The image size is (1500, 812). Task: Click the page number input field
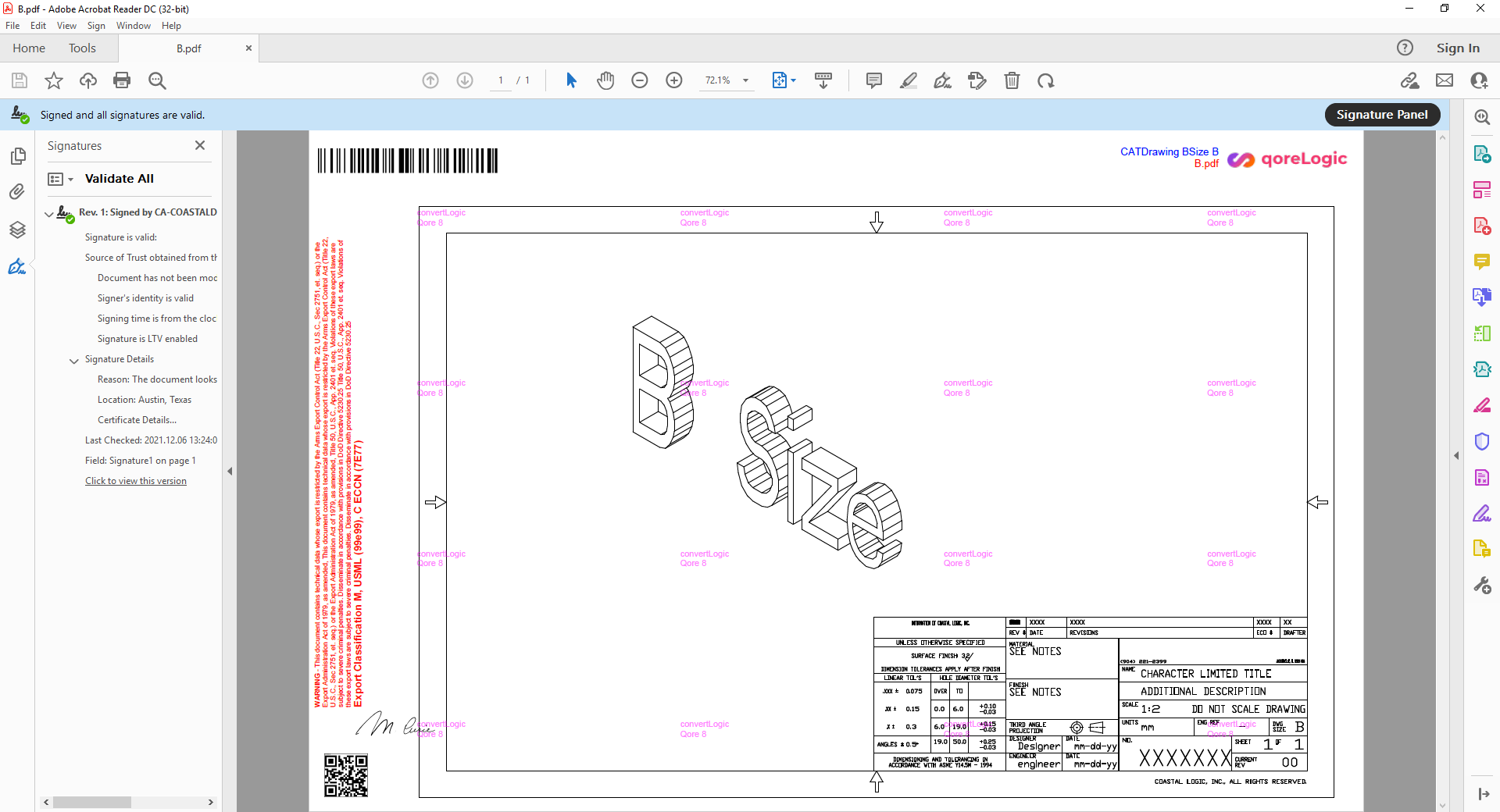click(500, 80)
